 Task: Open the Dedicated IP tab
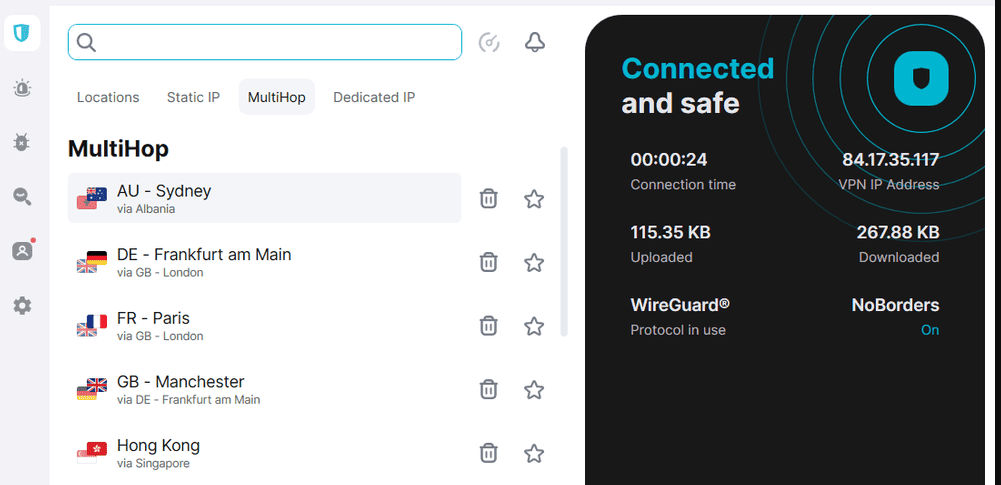tap(374, 97)
